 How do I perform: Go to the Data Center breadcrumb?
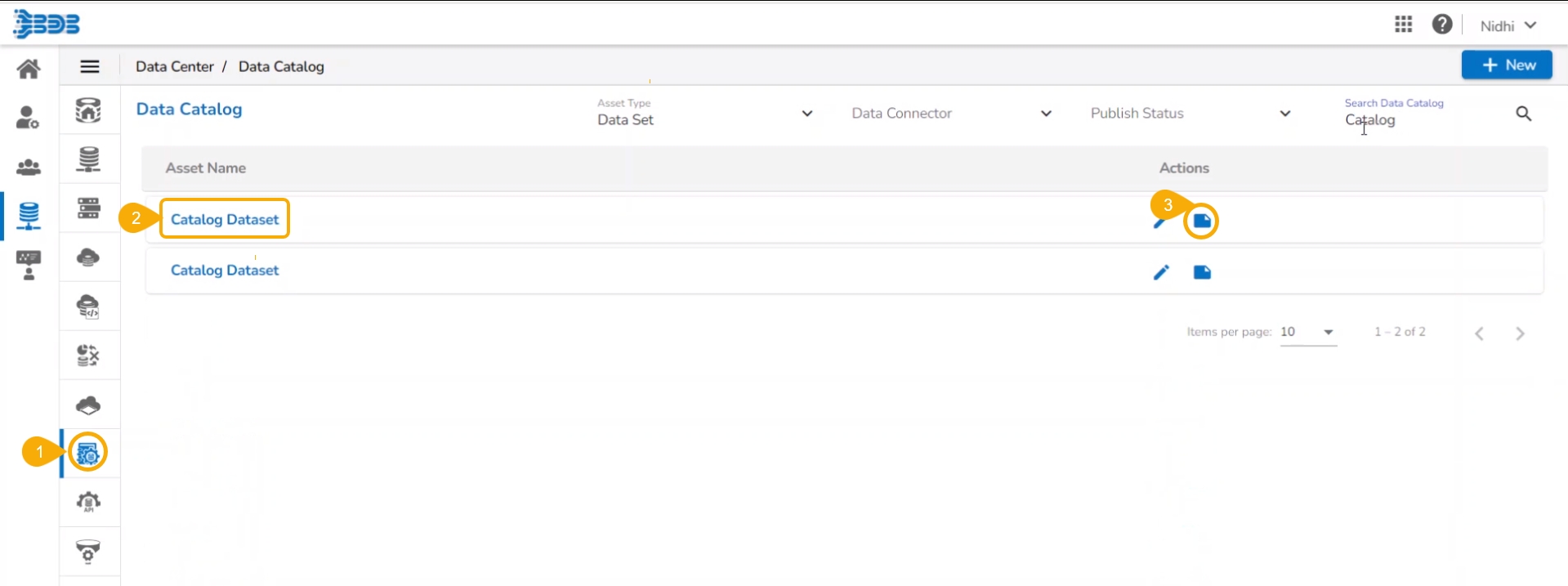pos(174,67)
